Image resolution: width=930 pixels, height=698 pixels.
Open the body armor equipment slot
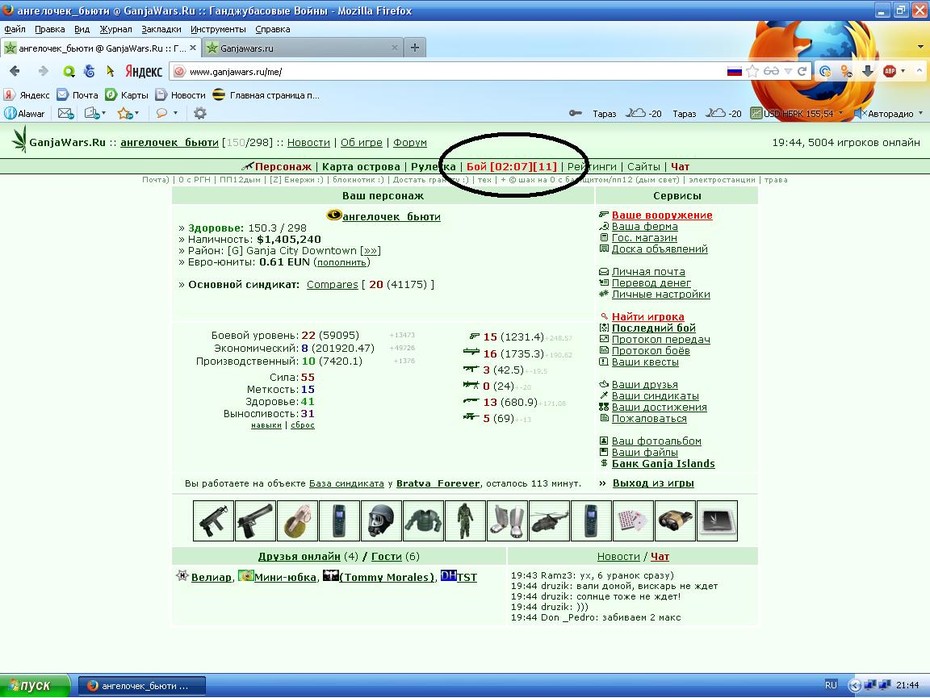point(423,521)
